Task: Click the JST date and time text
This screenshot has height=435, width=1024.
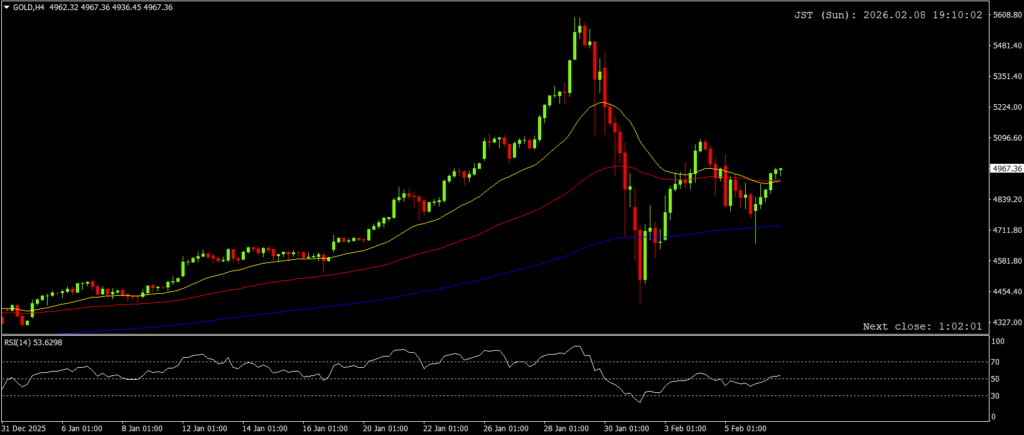Action: [x=887, y=16]
